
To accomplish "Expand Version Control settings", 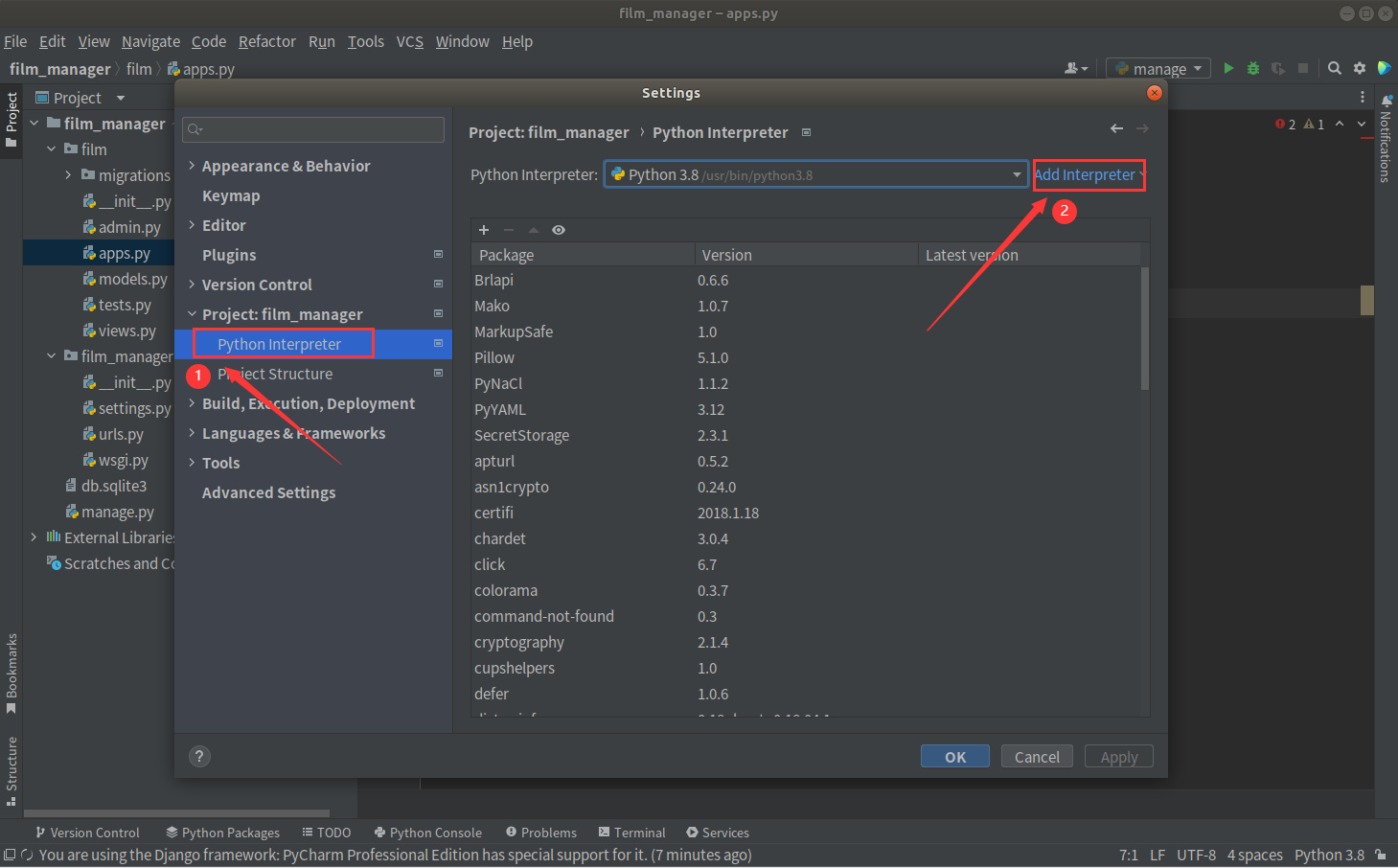I will pos(192,285).
